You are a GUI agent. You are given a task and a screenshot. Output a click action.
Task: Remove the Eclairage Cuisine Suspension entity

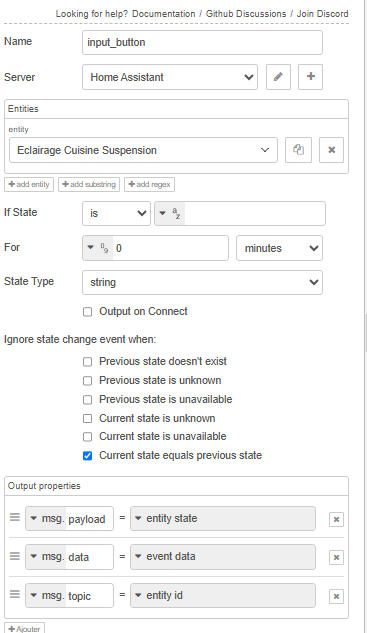(331, 150)
